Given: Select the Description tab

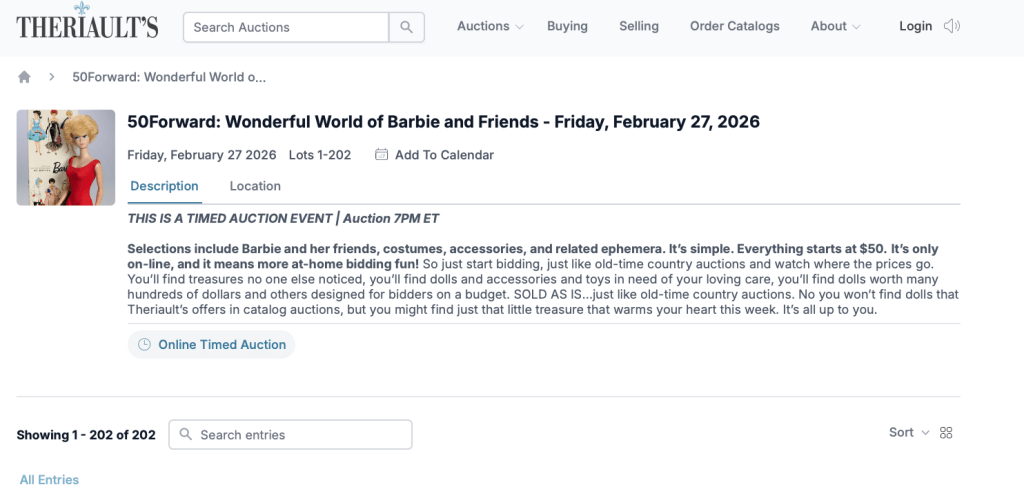Looking at the screenshot, I should point(164,186).
